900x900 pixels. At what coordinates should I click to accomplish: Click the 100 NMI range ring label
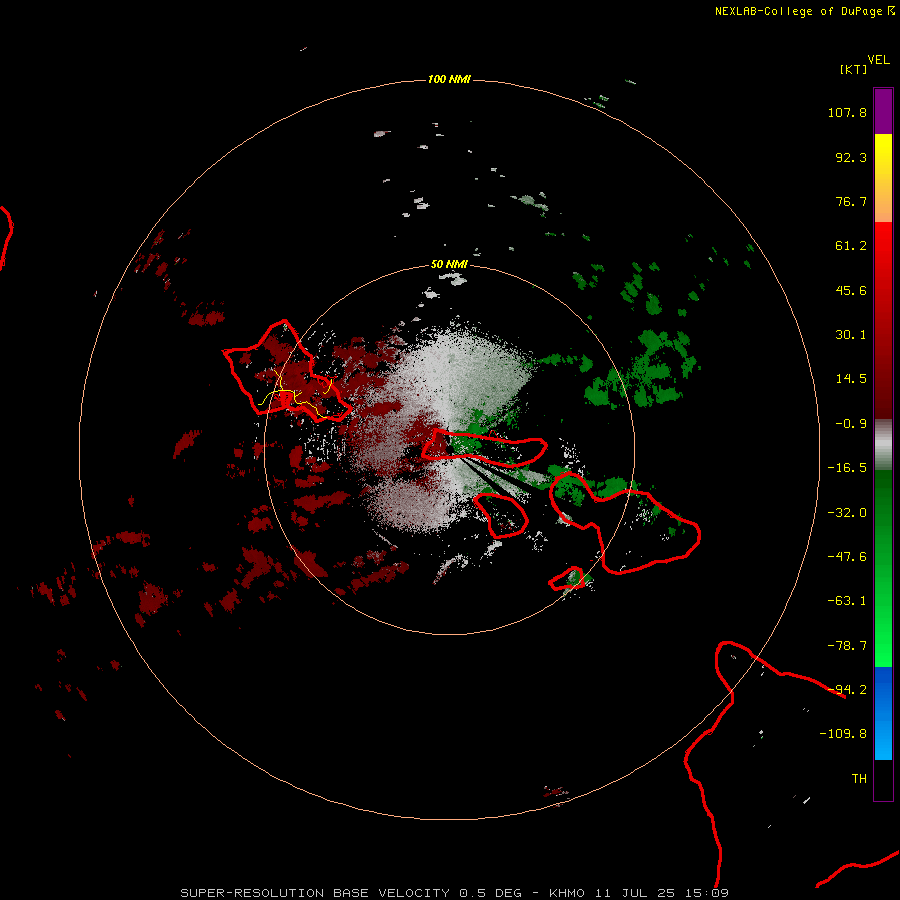pyautogui.click(x=449, y=79)
